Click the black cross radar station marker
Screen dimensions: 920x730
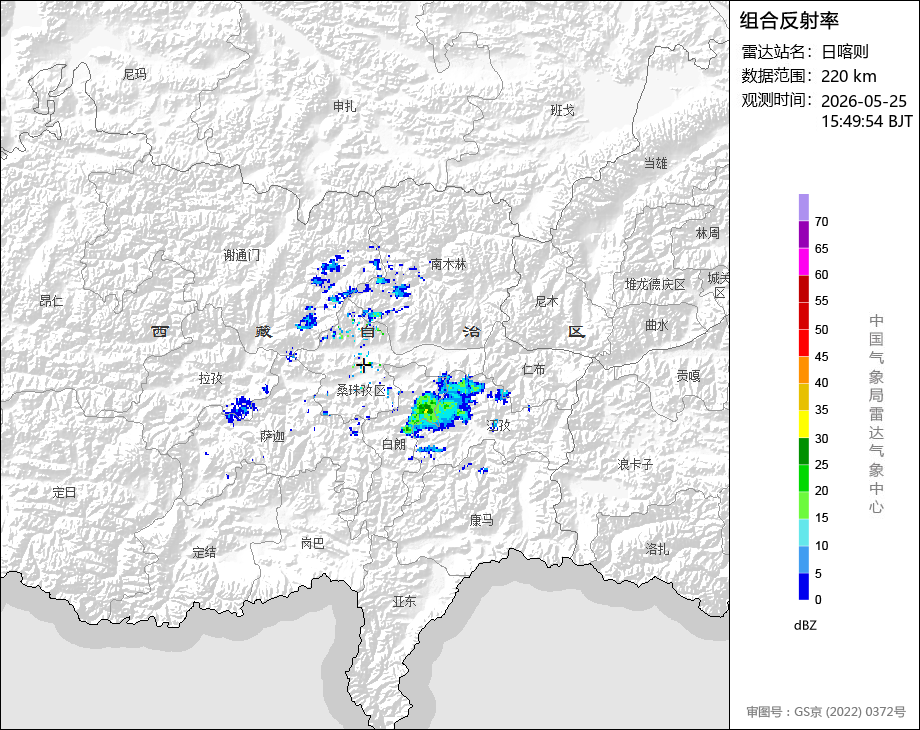point(364,366)
